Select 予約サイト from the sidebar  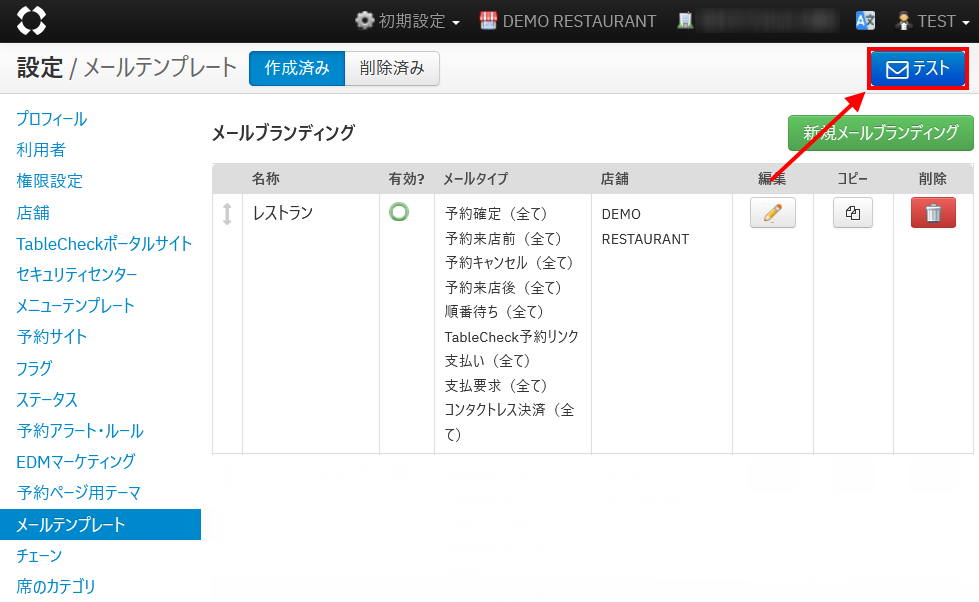[52, 337]
